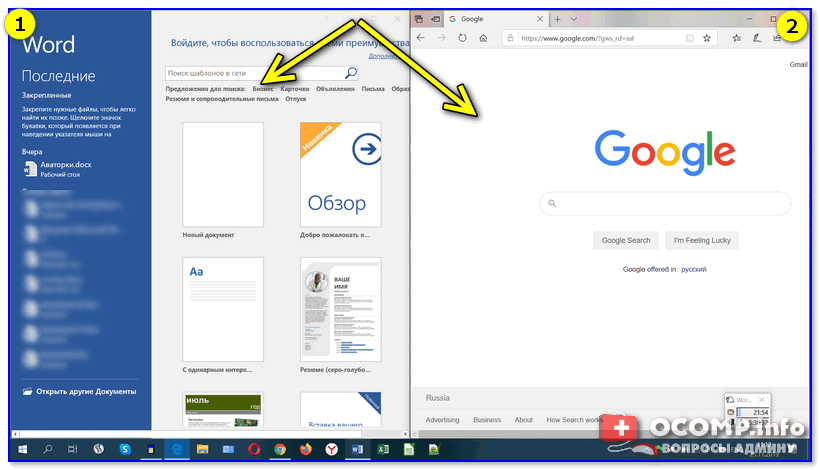Open Windows taskbar search magnifier
The width and height of the screenshot is (820, 470).
(48, 449)
